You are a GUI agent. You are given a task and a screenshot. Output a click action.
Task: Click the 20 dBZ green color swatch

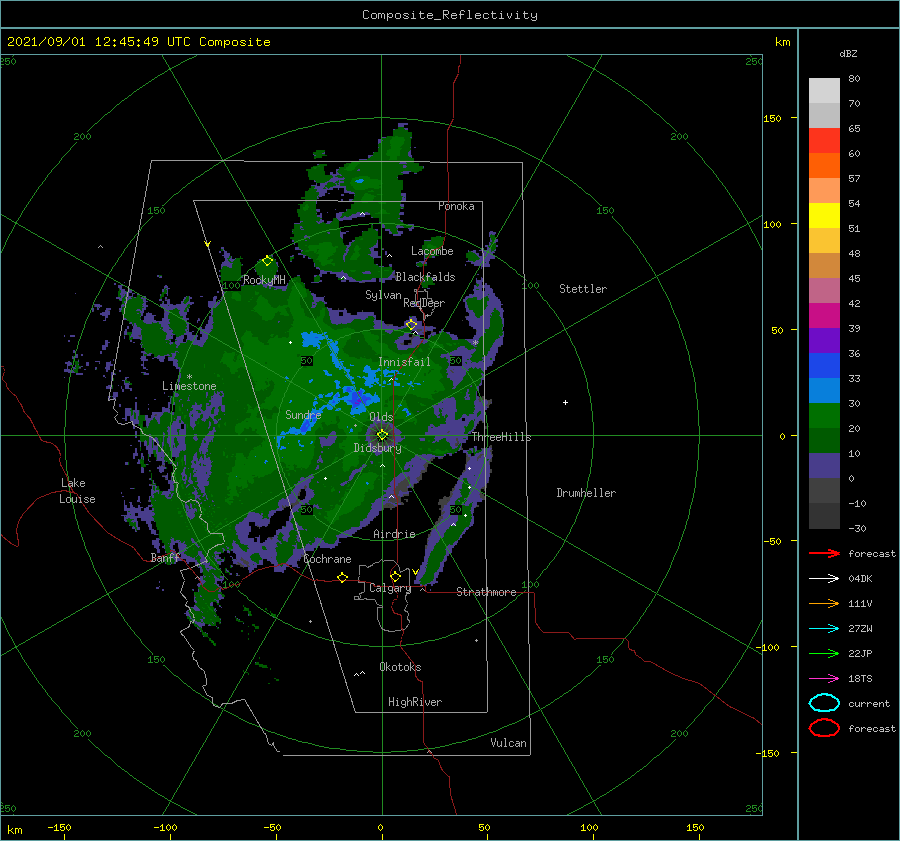coord(824,440)
